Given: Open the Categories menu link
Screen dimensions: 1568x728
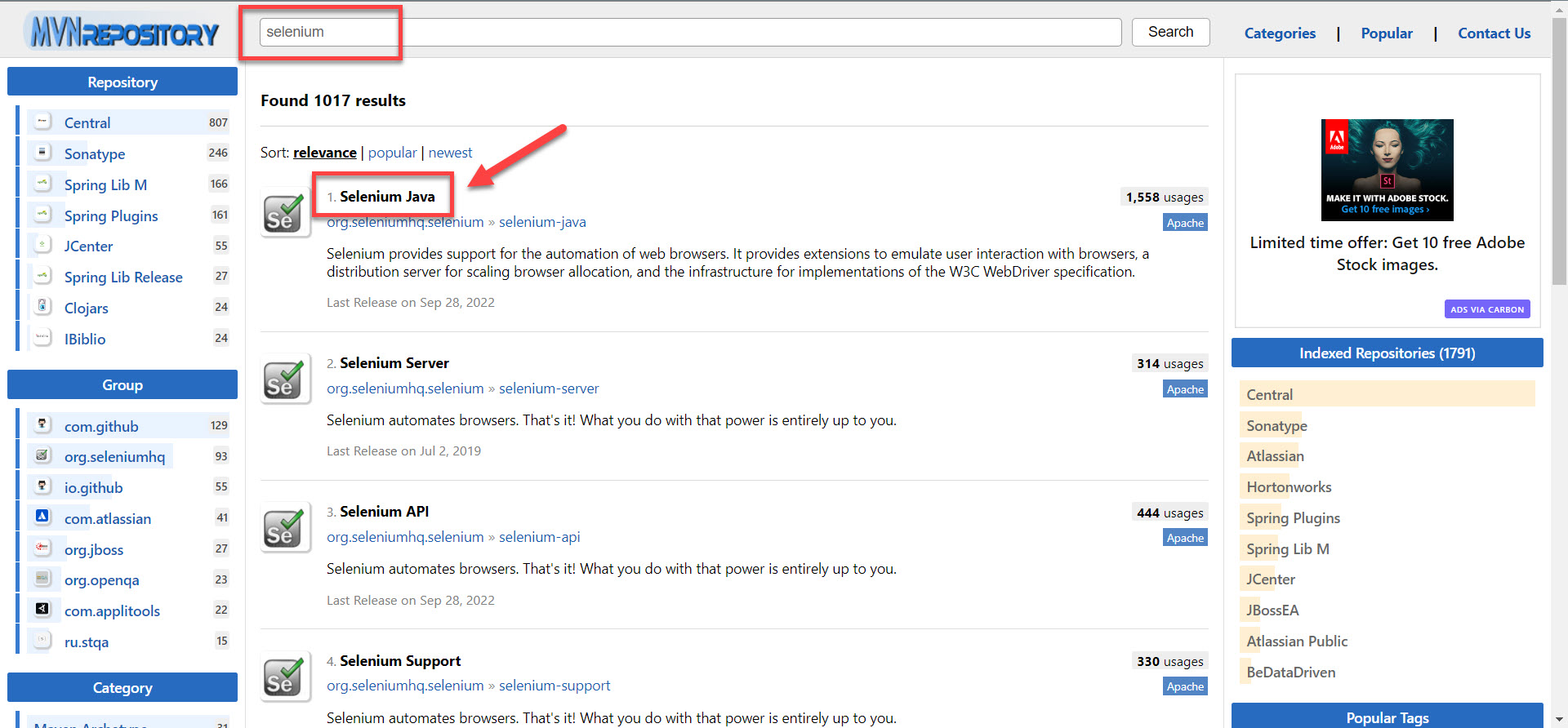Looking at the screenshot, I should 1280,33.
